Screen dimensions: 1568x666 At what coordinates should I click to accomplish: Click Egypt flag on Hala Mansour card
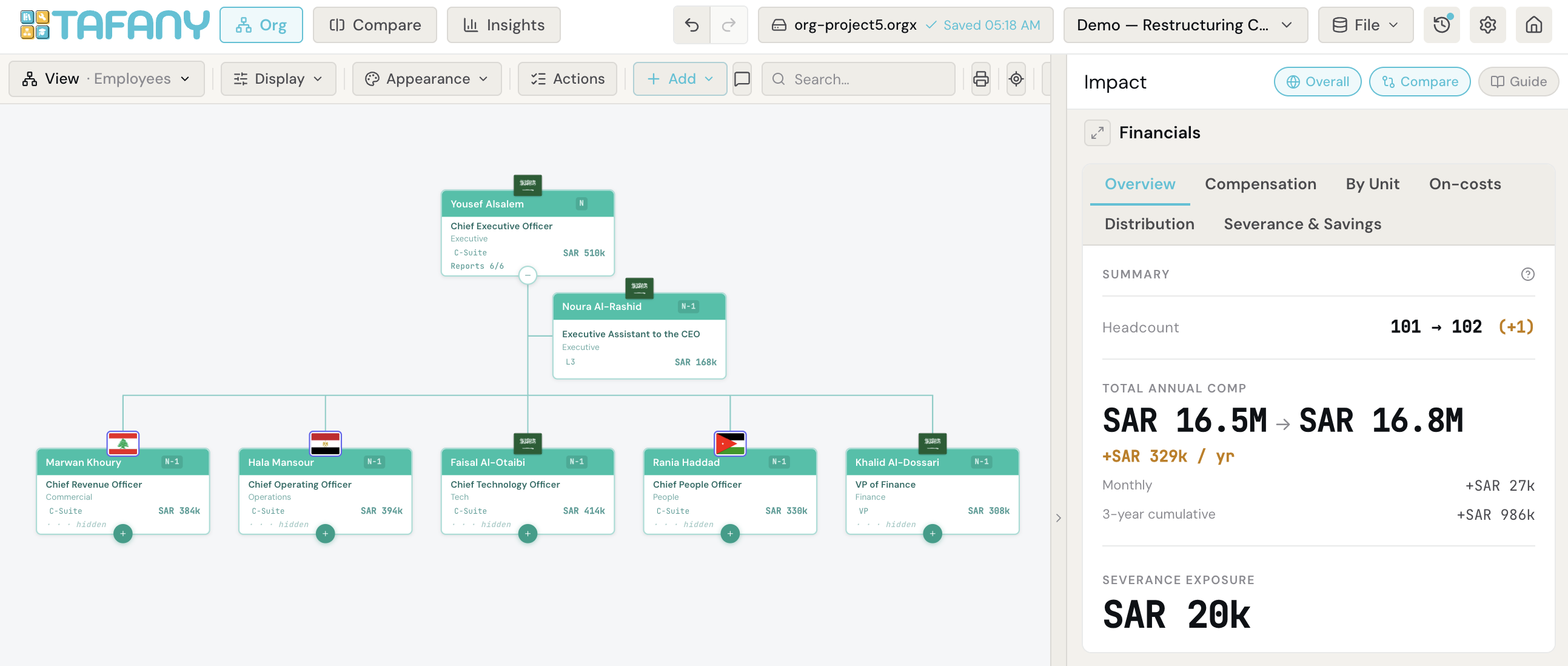(325, 443)
